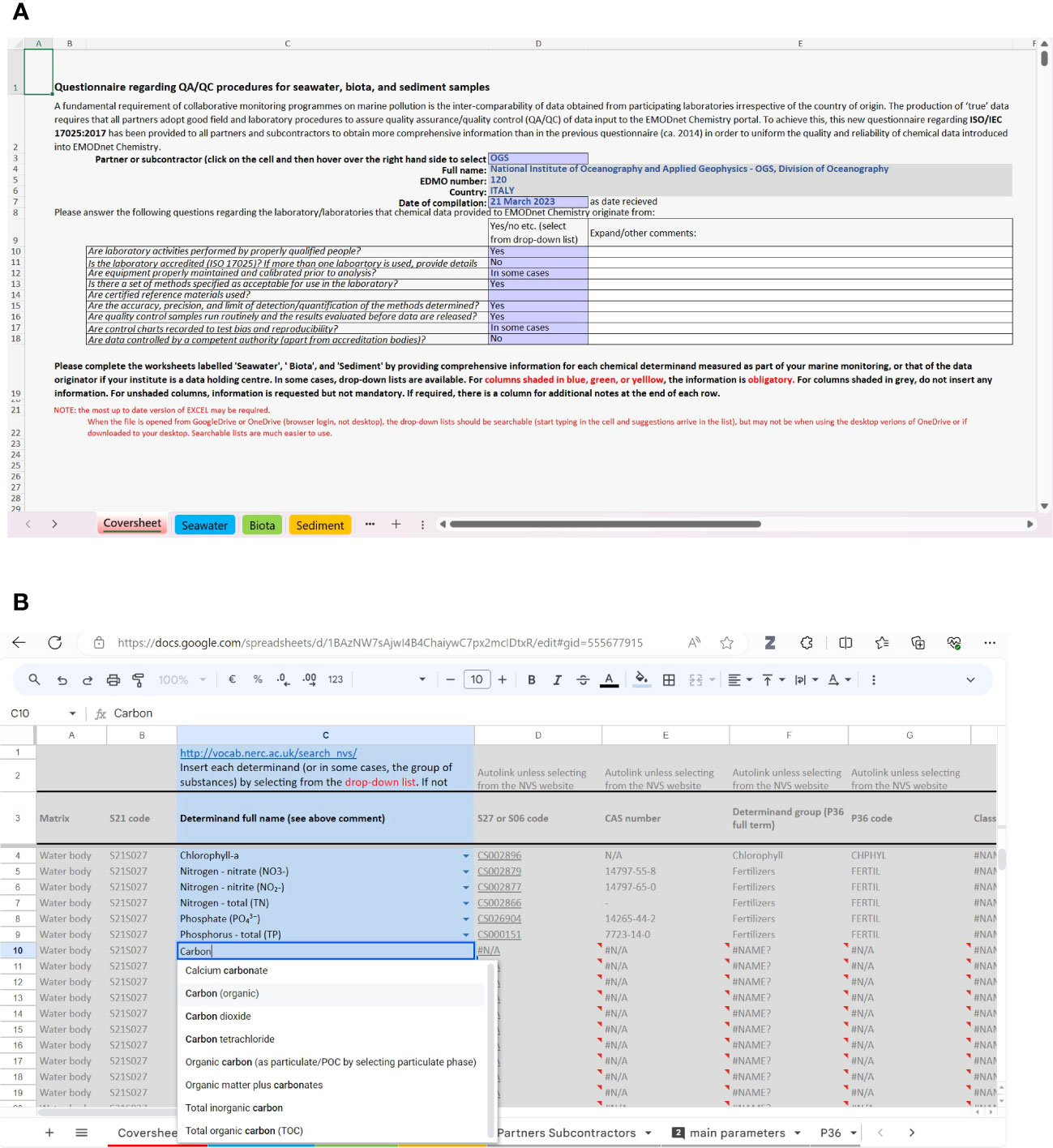
Task: Decrease font size with minus button
Action: pos(451,679)
